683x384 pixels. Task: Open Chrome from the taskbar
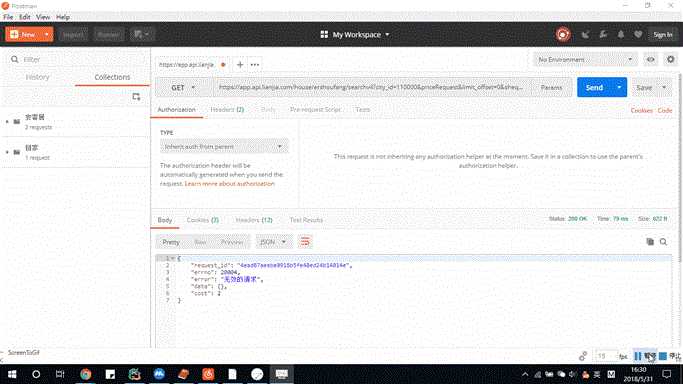85,374
